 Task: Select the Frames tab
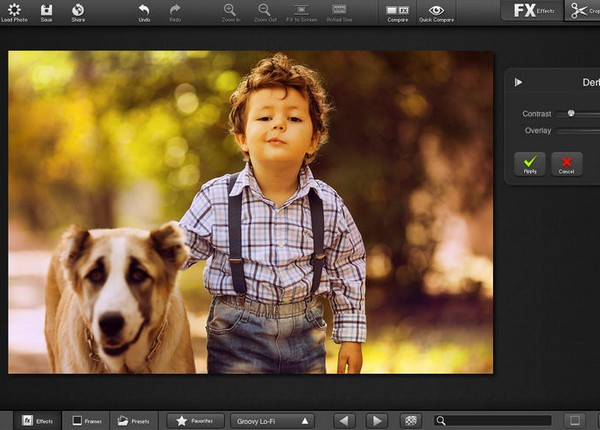(x=86, y=421)
